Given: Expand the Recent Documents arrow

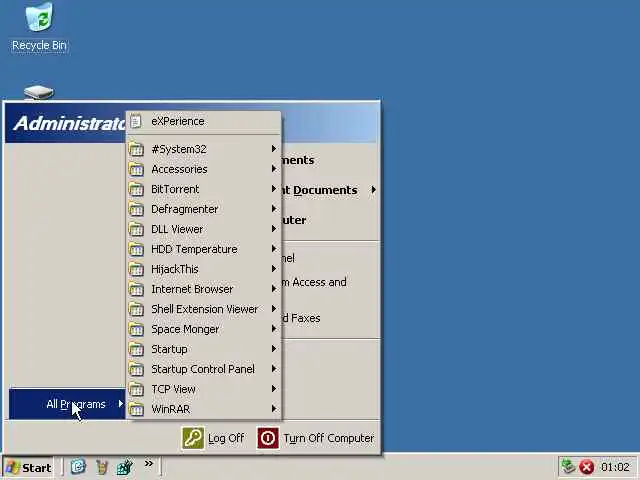Looking at the screenshot, I should 373,190.
